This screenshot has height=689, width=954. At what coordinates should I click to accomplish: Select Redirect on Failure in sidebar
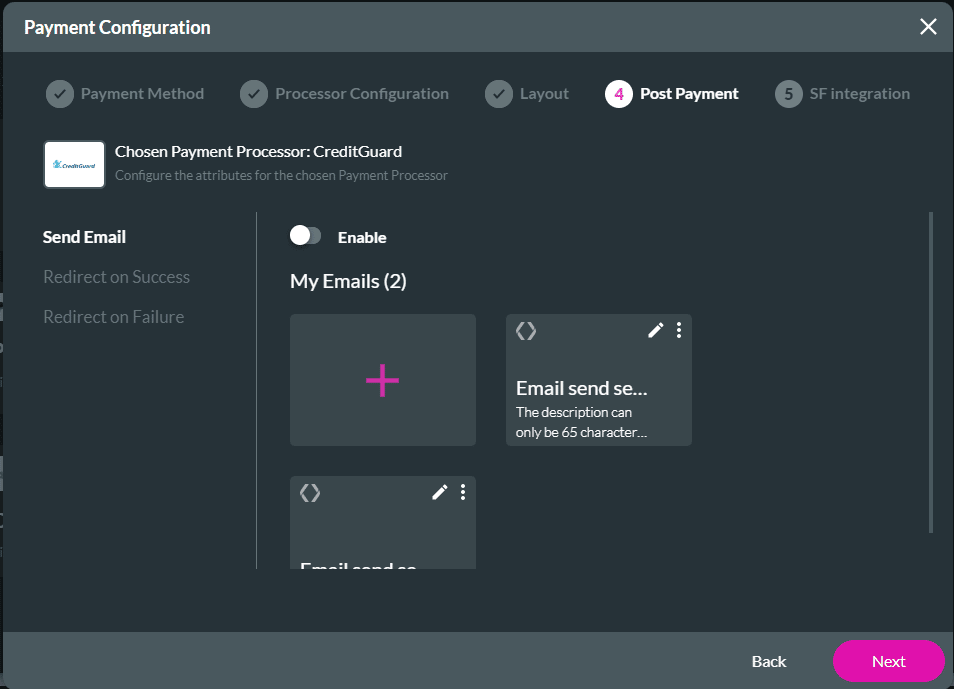point(113,317)
